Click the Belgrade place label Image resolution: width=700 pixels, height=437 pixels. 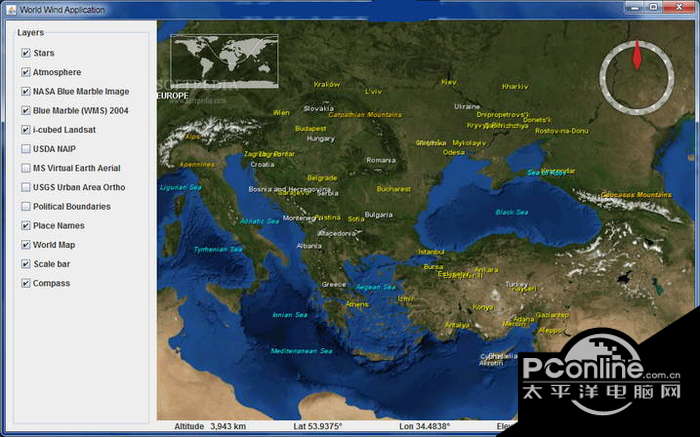[x=322, y=178]
